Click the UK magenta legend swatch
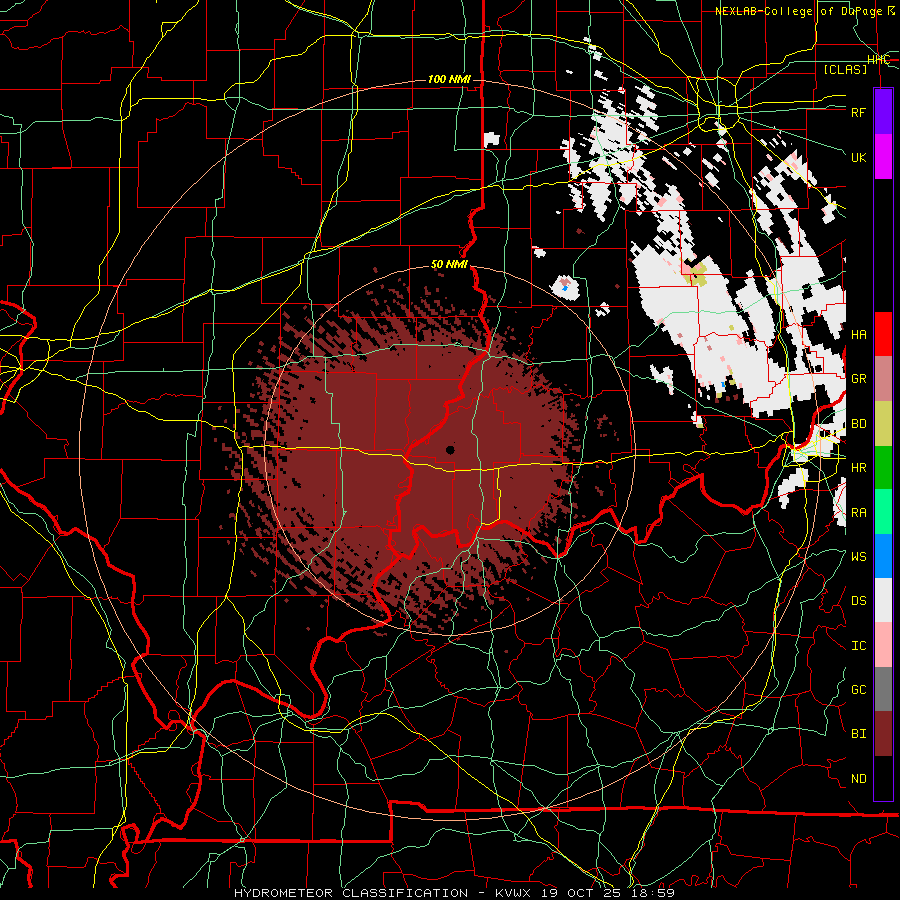The width and height of the screenshot is (900, 900). click(x=883, y=157)
